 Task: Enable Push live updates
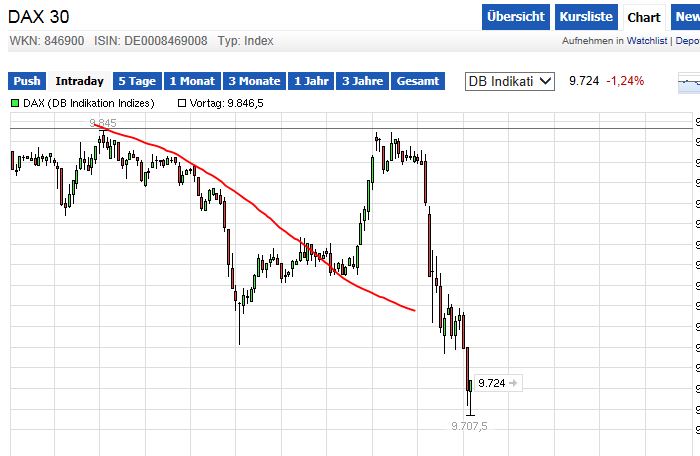click(27, 81)
